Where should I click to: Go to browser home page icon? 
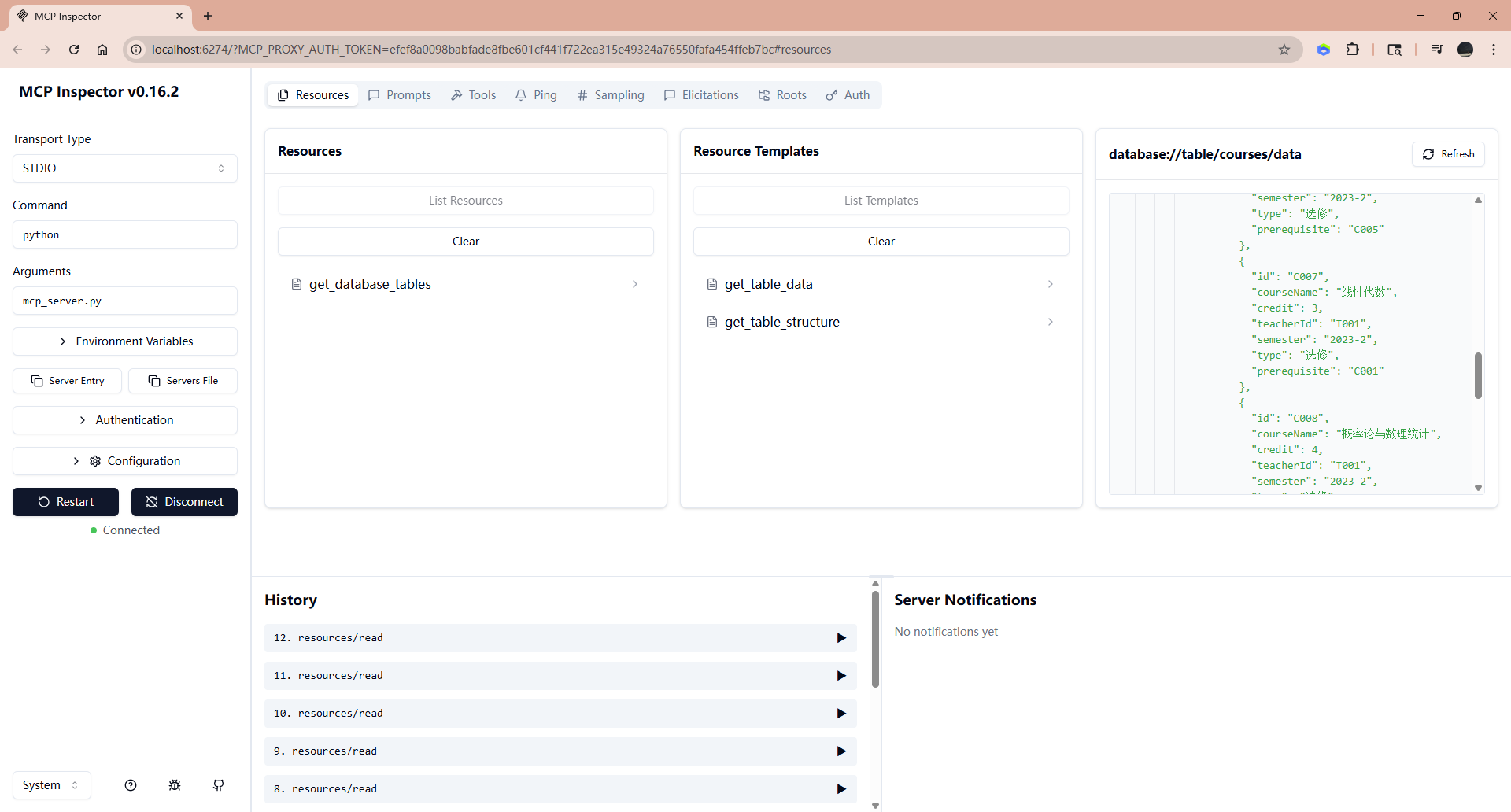point(102,50)
